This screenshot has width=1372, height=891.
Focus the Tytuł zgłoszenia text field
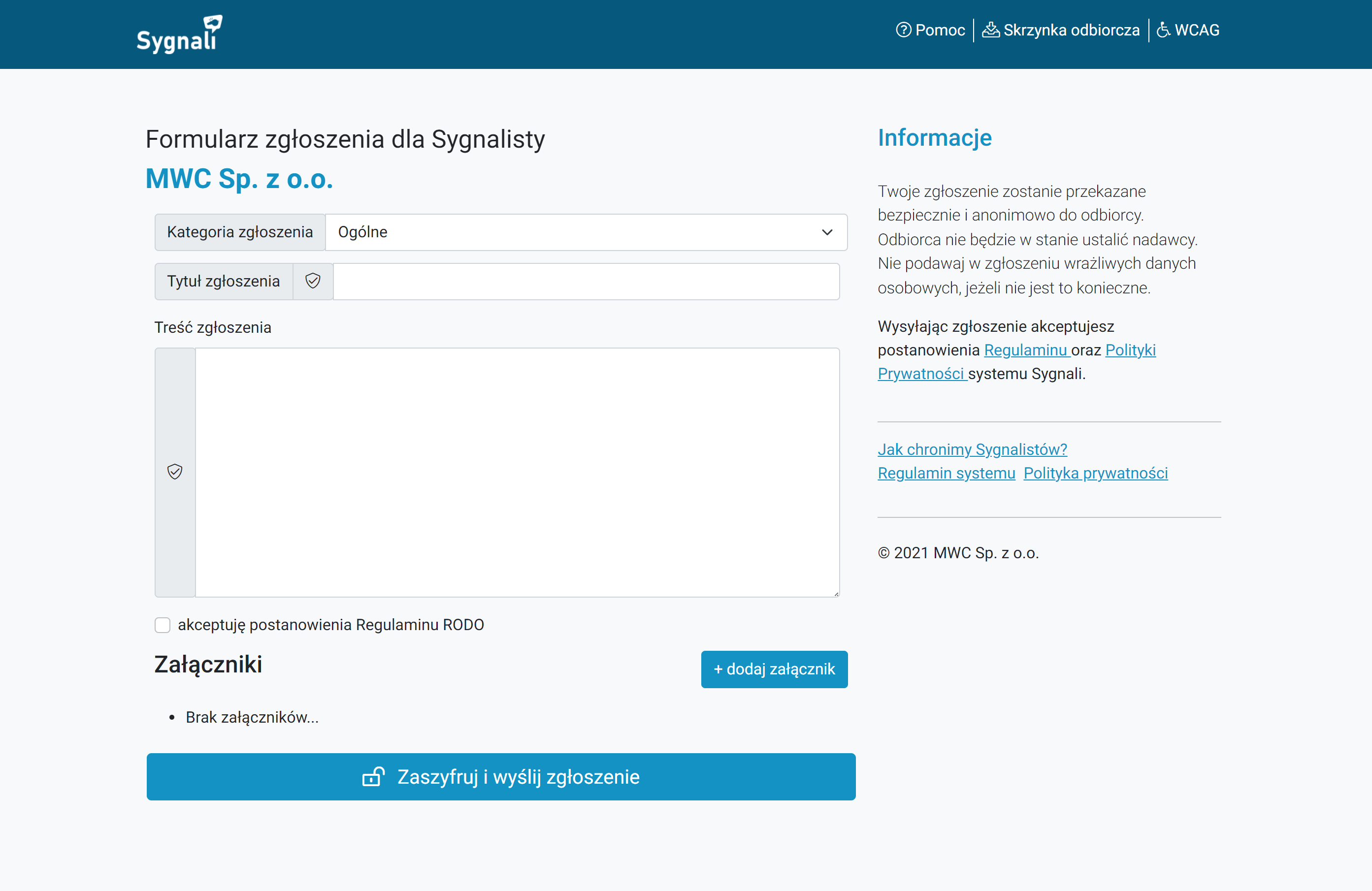point(586,281)
